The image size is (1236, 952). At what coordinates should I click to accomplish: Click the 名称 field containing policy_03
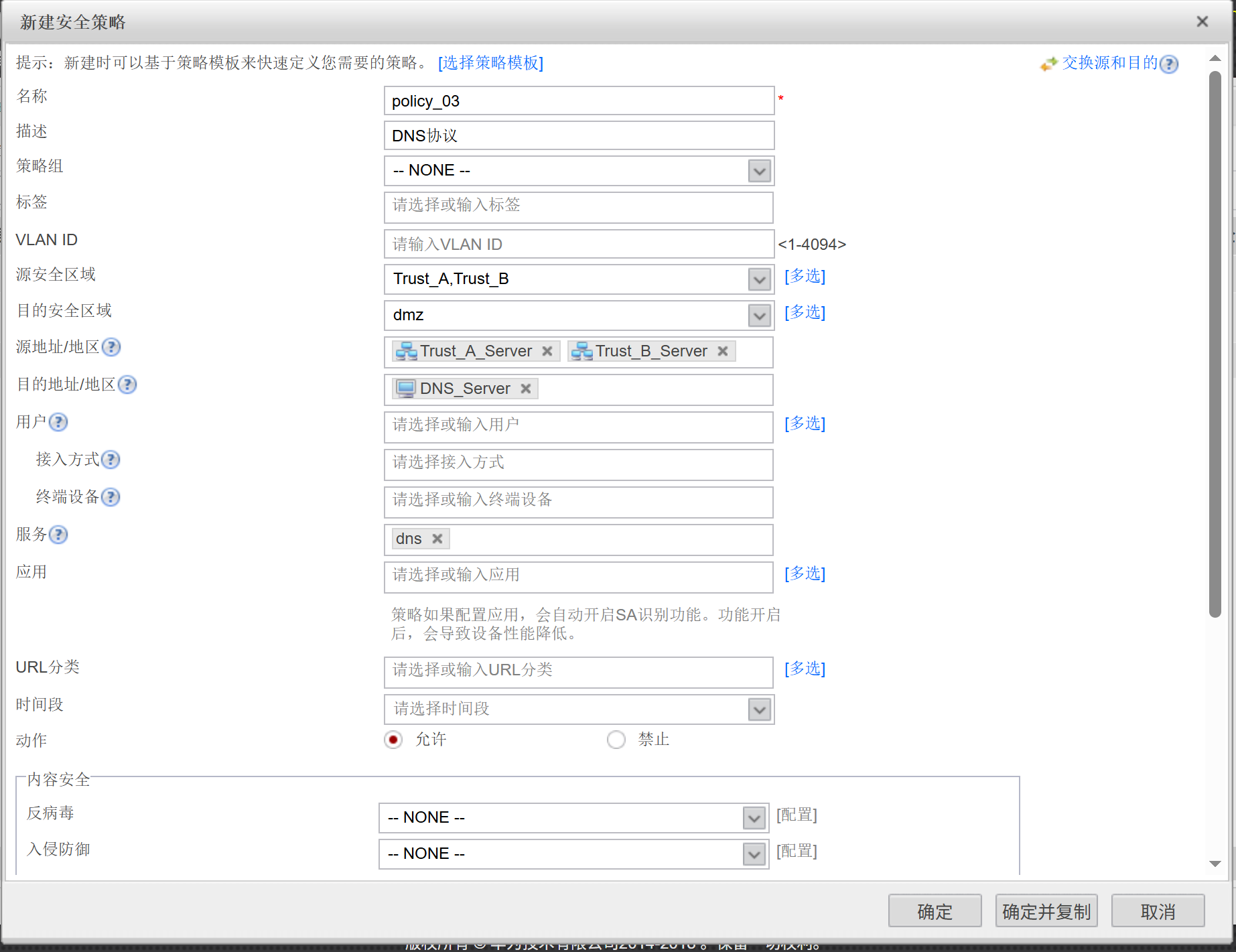pos(579,100)
